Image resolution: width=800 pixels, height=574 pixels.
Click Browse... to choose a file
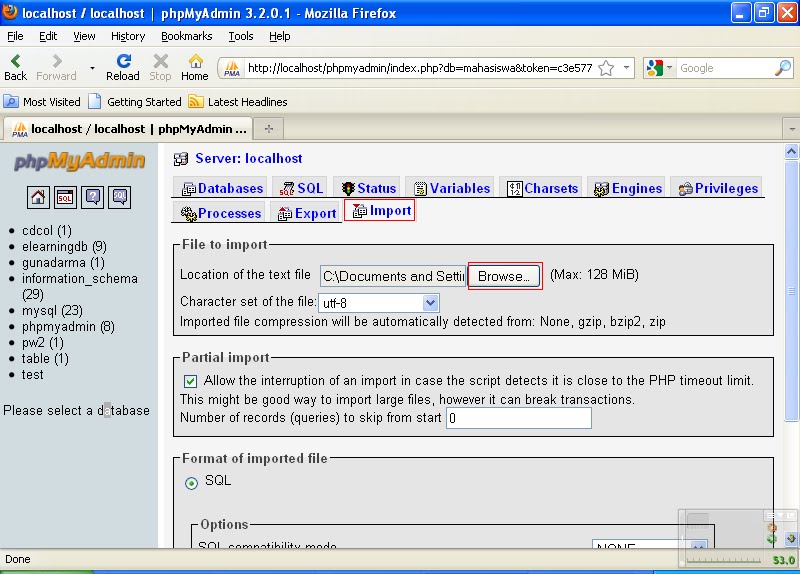[x=504, y=276]
